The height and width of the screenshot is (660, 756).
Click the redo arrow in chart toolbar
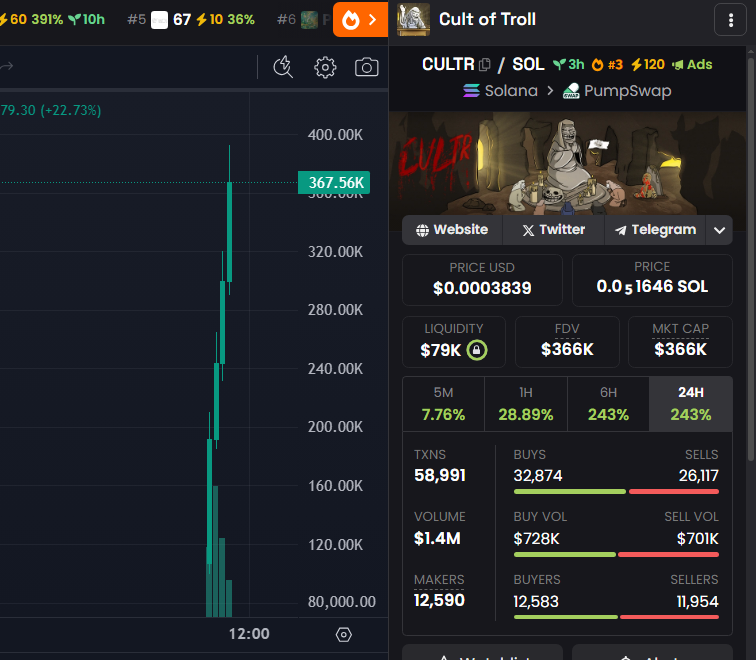[x=6, y=66]
